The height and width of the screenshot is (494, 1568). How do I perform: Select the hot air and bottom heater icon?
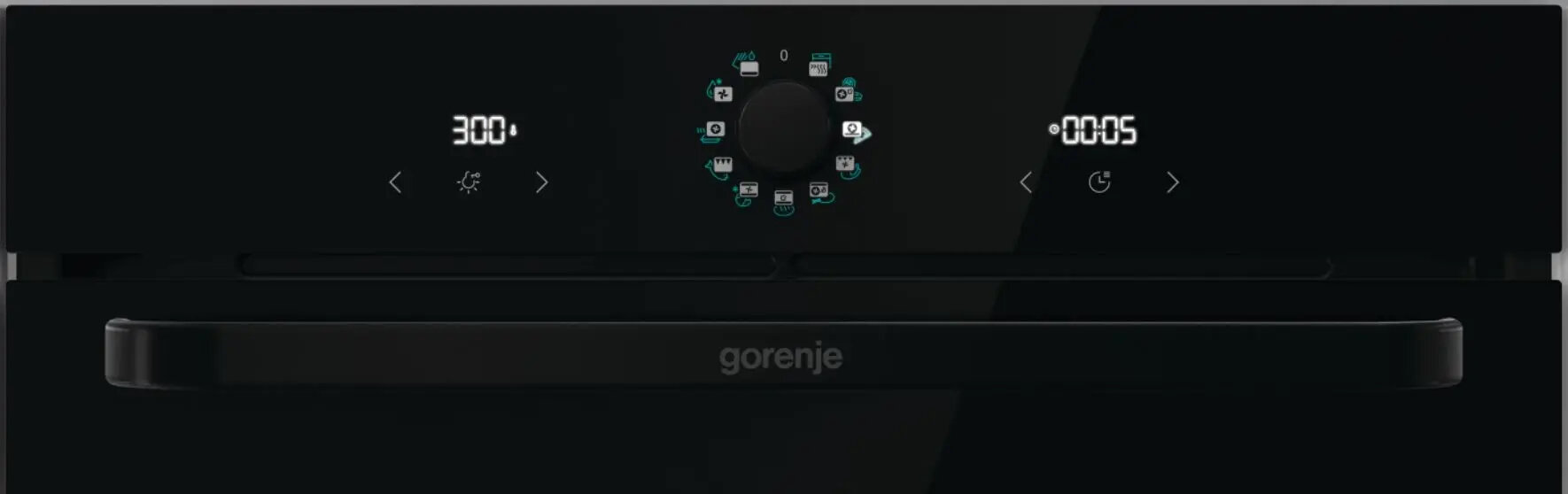[x=820, y=192]
